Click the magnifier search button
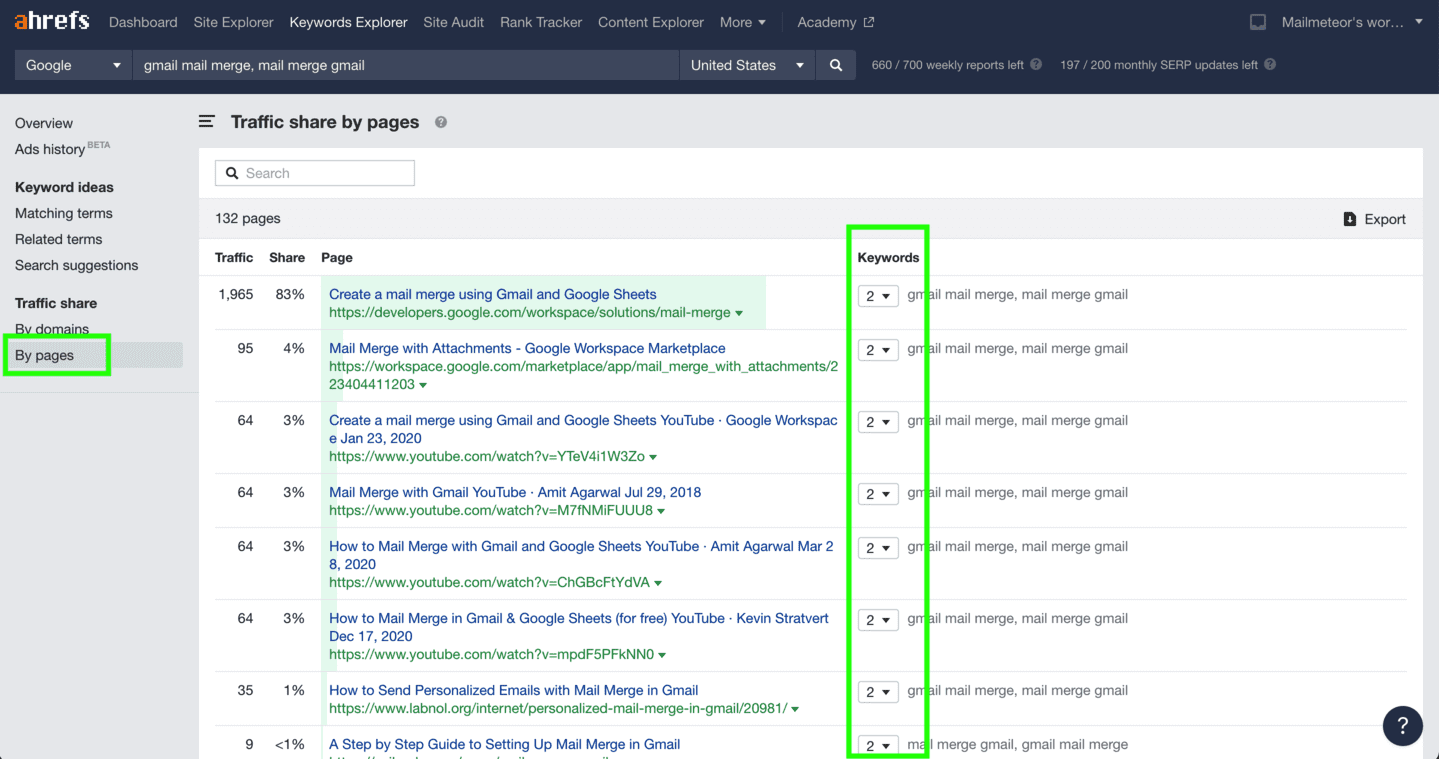This screenshot has width=1439, height=759. tap(836, 65)
